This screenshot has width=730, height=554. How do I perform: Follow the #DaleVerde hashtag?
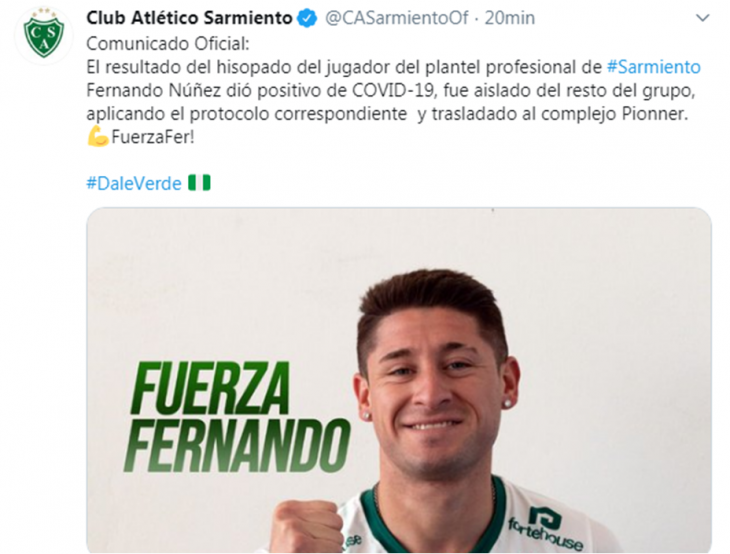tap(134, 183)
